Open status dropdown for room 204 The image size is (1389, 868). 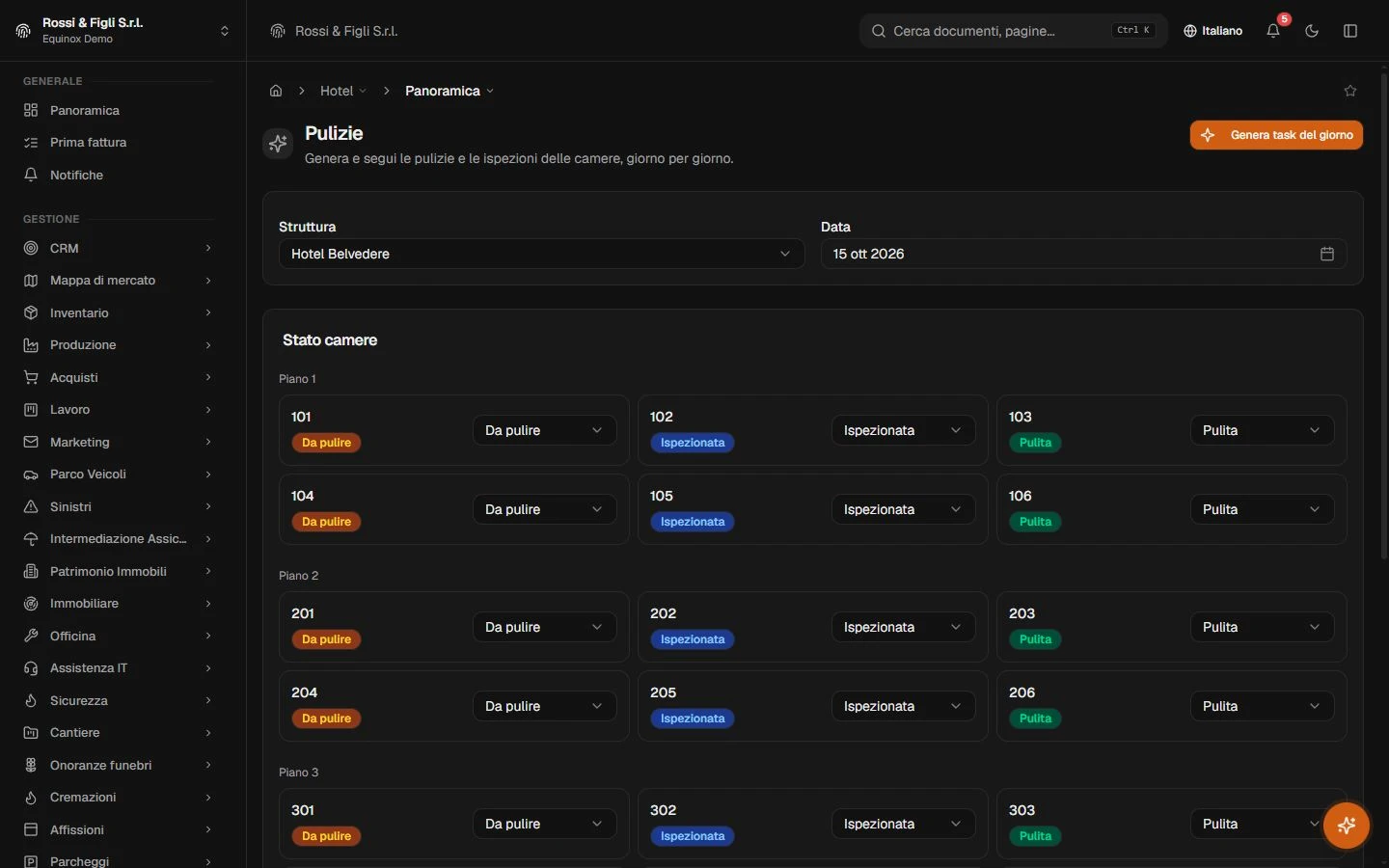point(544,706)
